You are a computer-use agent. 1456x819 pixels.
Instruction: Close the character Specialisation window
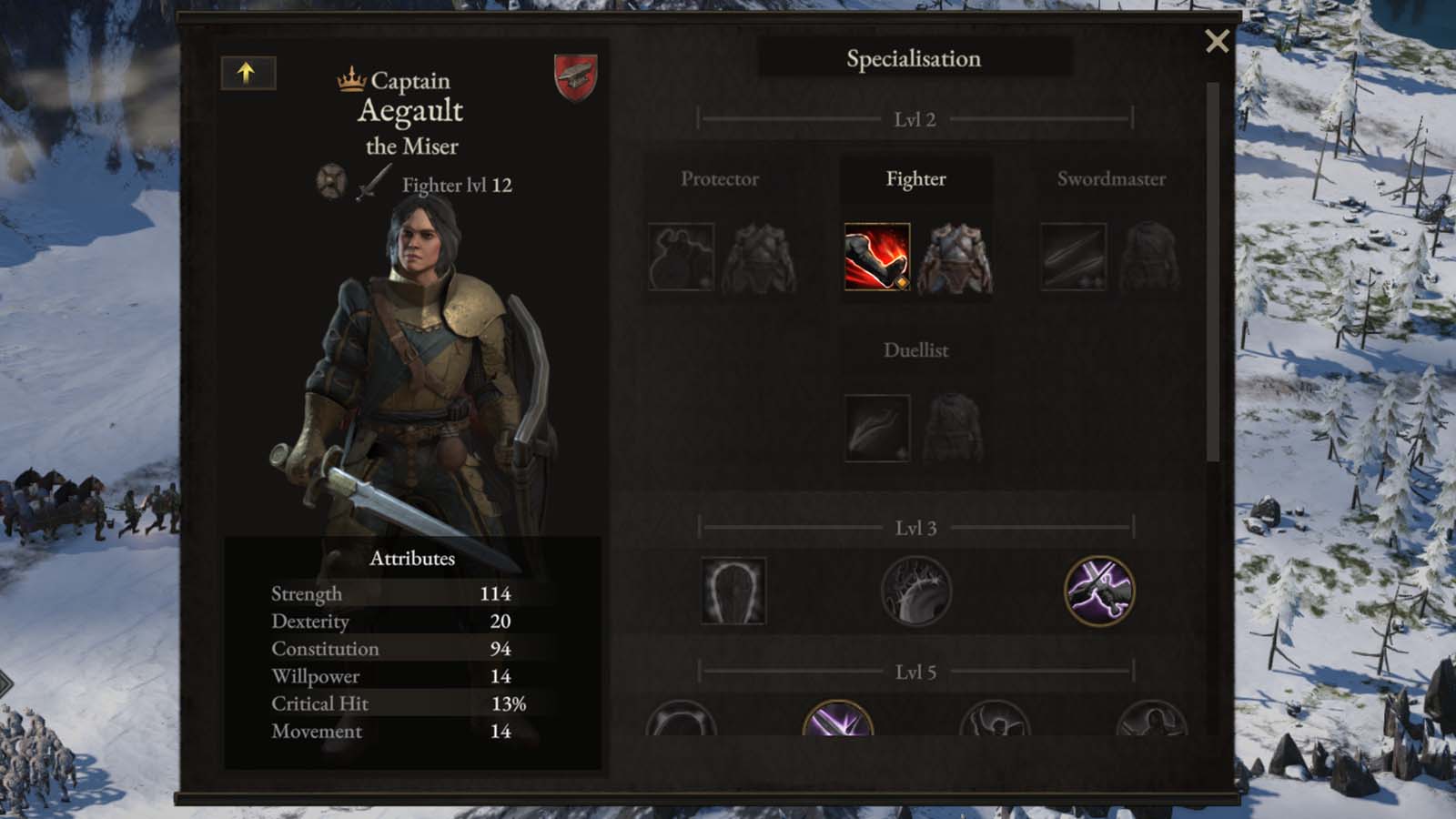[x=1217, y=41]
